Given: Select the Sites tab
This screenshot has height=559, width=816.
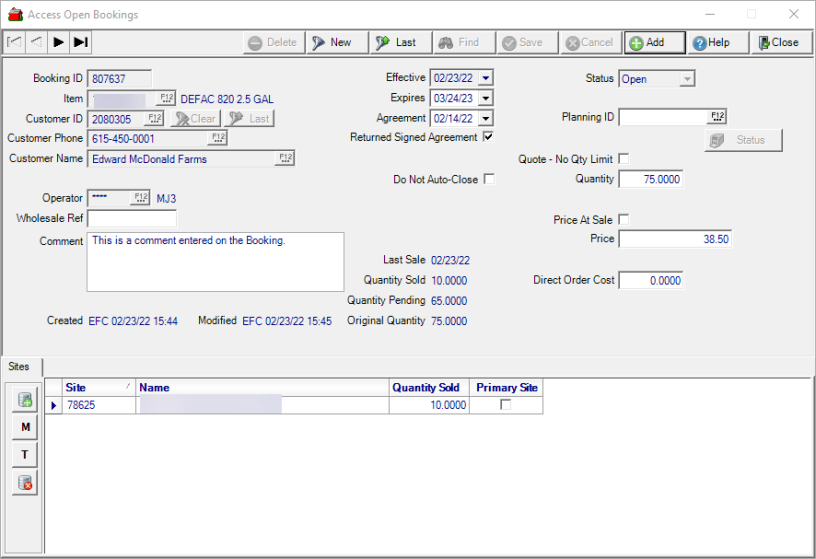Looking at the screenshot, I should click(19, 367).
